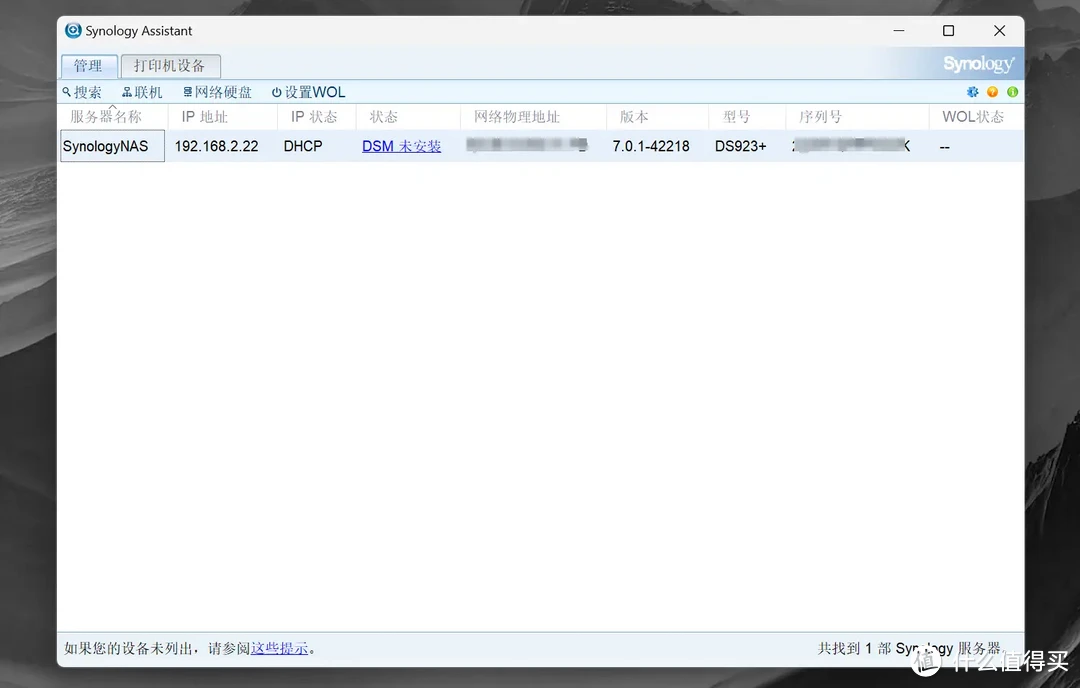Open the DSM 未安装 status link

401,146
